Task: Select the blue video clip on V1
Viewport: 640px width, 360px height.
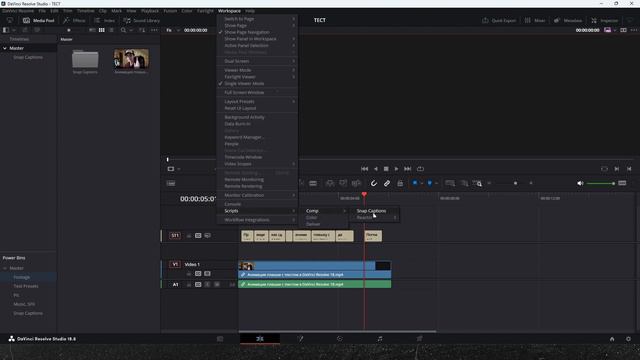Action: (314, 270)
